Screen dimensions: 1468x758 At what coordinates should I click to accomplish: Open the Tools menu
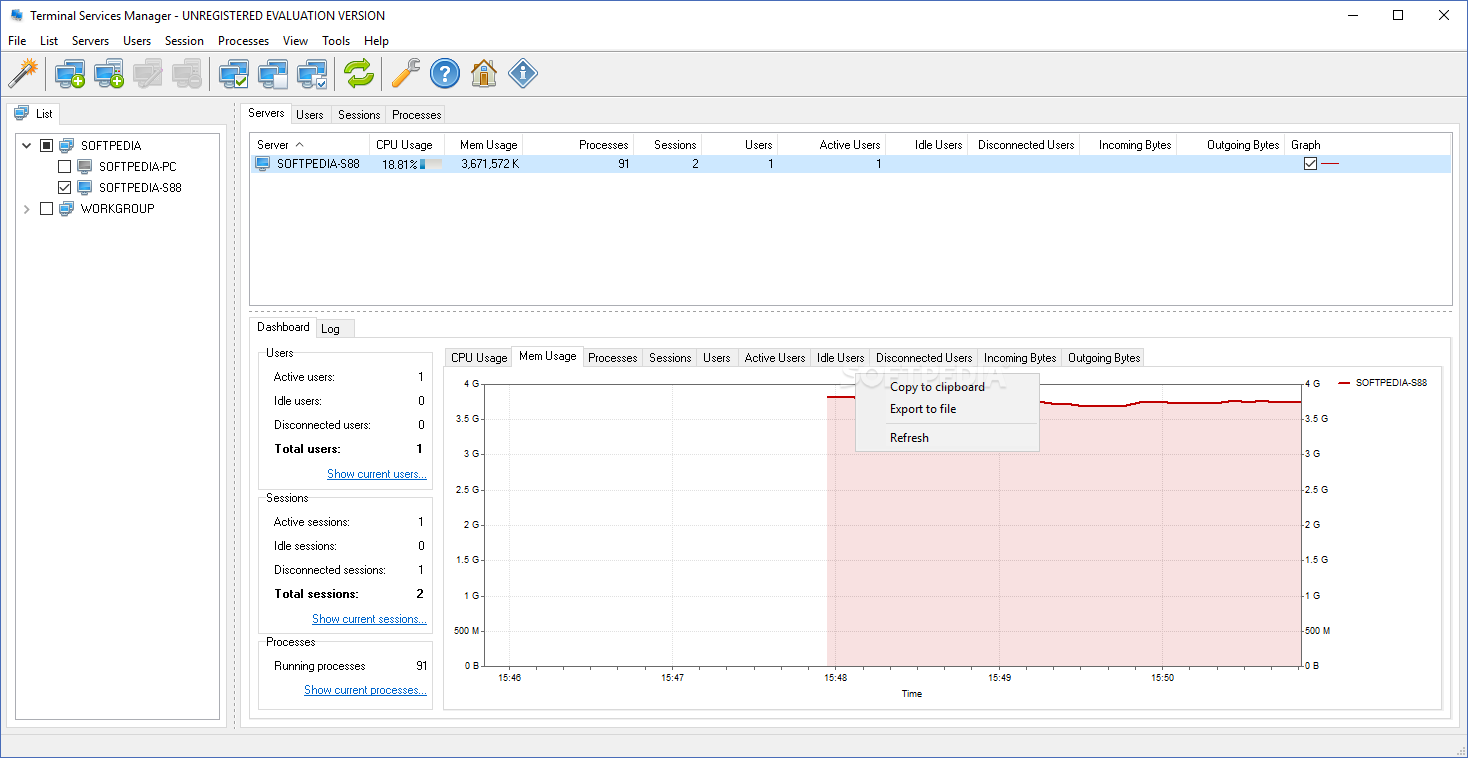coord(336,41)
